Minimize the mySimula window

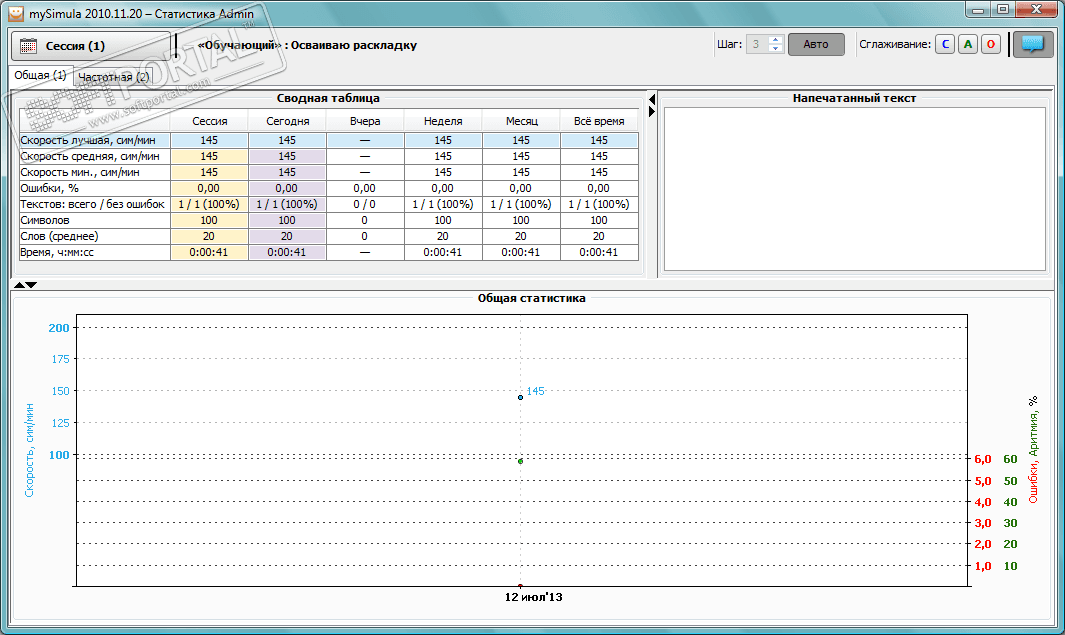pos(978,10)
